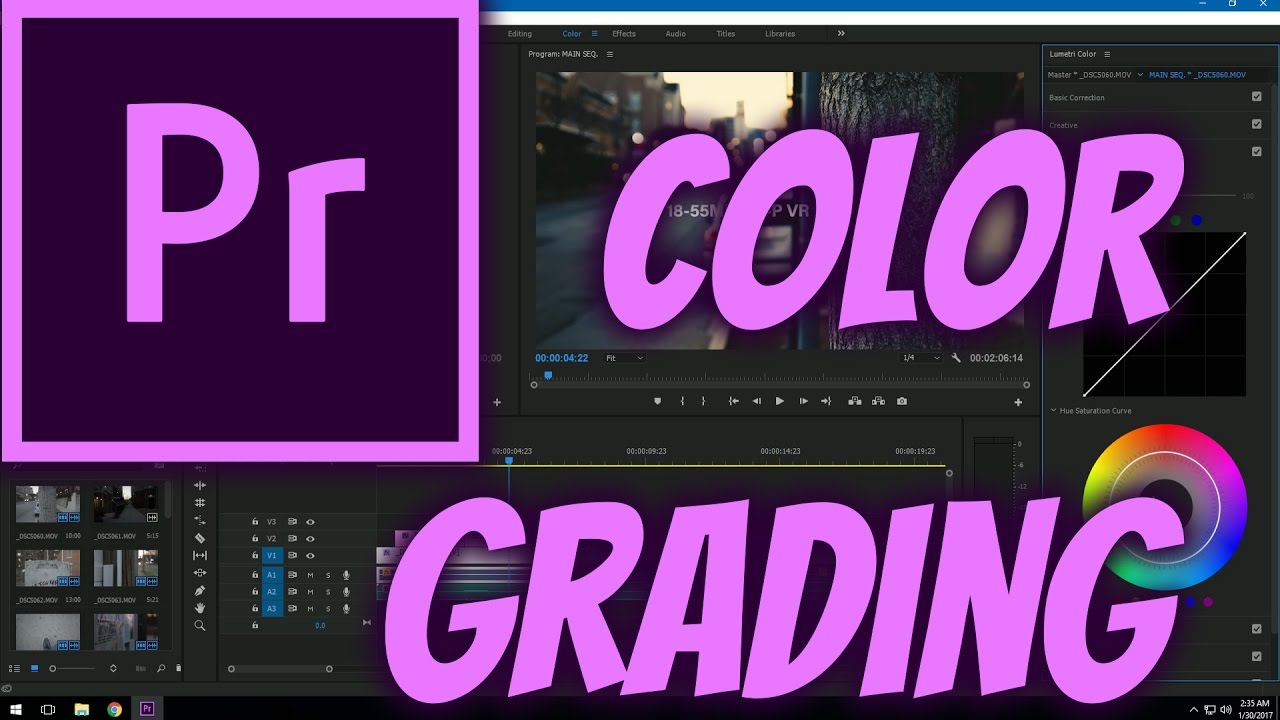The width and height of the screenshot is (1280, 720).
Task: Click Add Marker in Program monitor
Action: [x=657, y=401]
